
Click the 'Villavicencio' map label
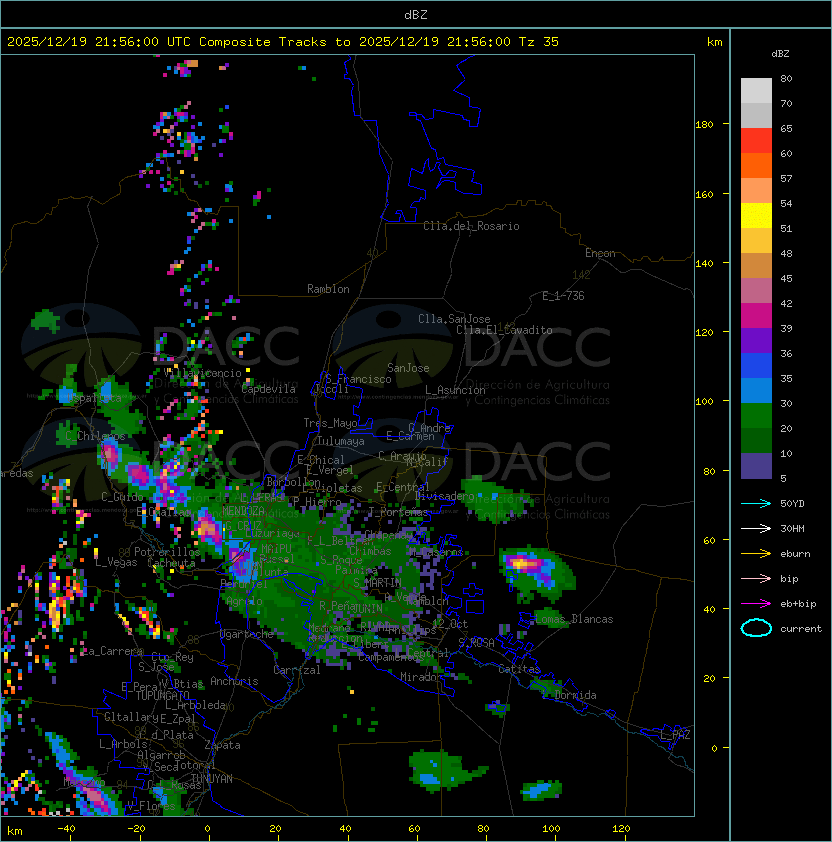point(202,373)
